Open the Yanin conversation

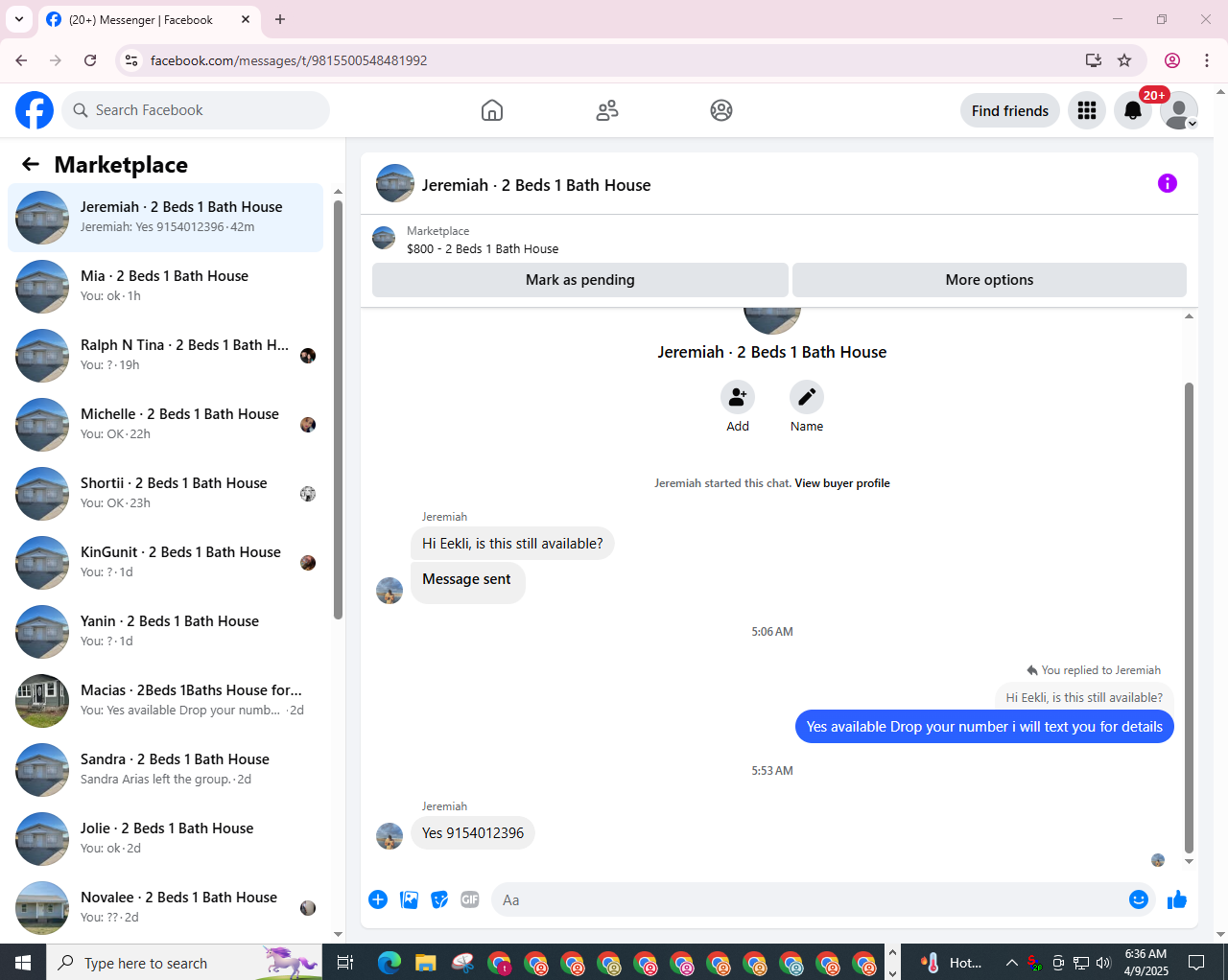pos(166,632)
